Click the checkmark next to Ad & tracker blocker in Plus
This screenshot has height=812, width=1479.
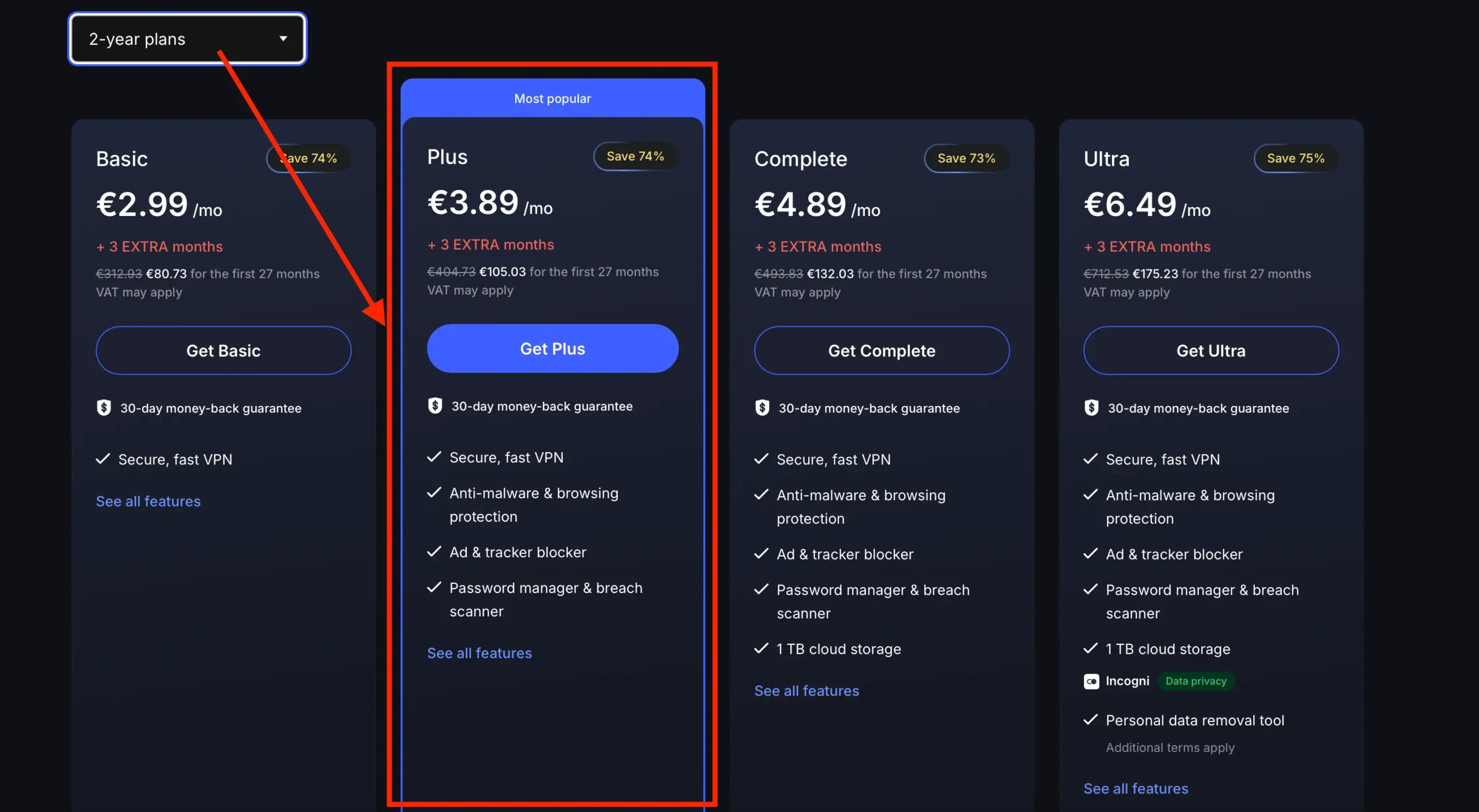[x=434, y=552]
